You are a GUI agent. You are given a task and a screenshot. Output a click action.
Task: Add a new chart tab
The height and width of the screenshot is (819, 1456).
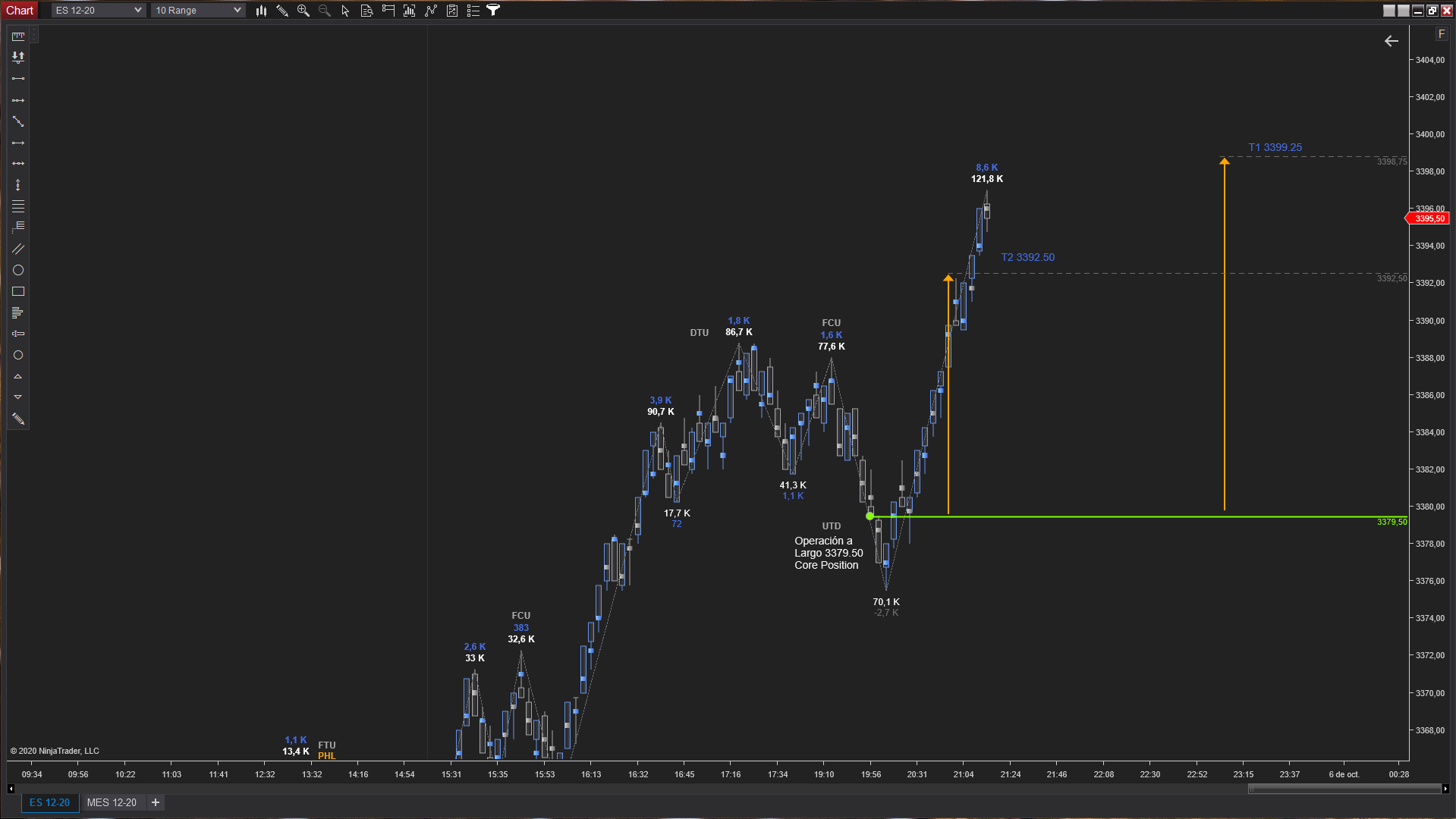[x=156, y=802]
